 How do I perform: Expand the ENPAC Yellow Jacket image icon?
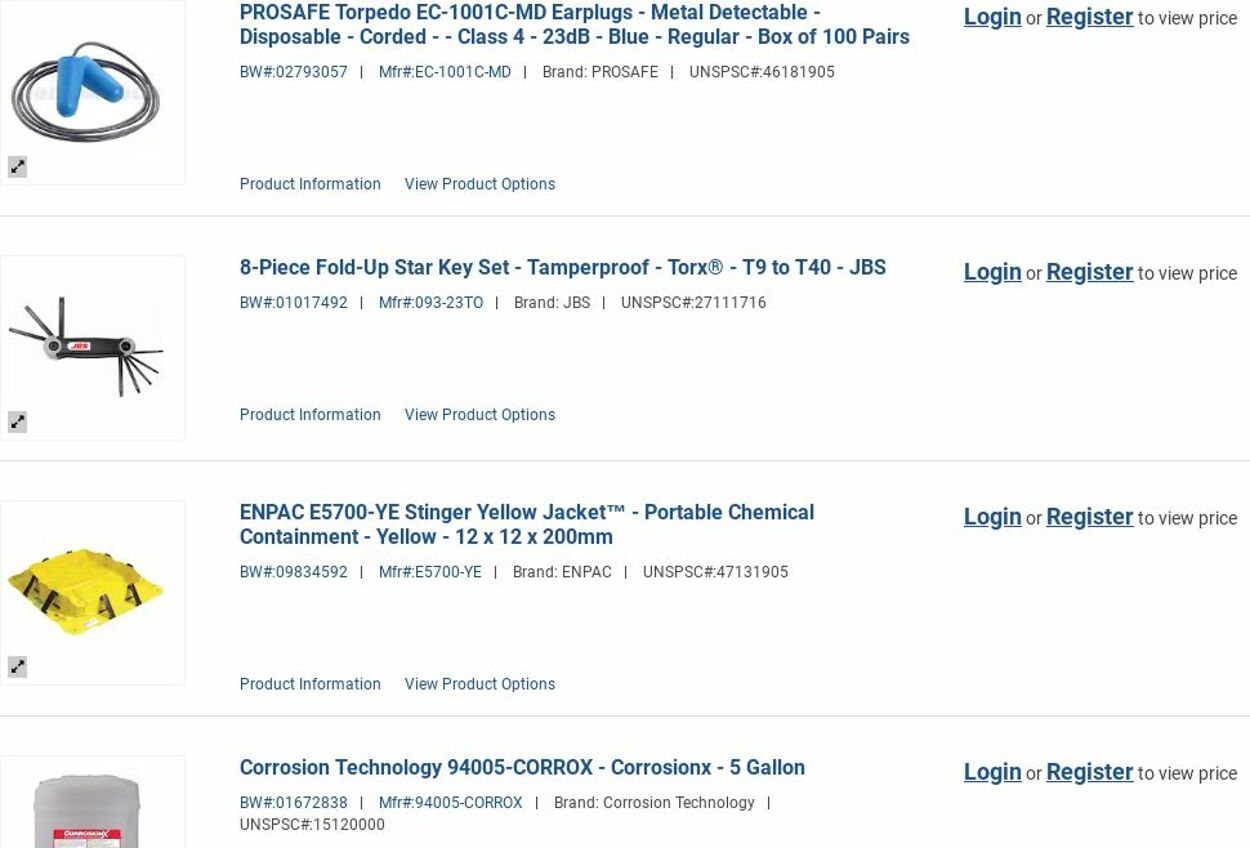pos(18,667)
